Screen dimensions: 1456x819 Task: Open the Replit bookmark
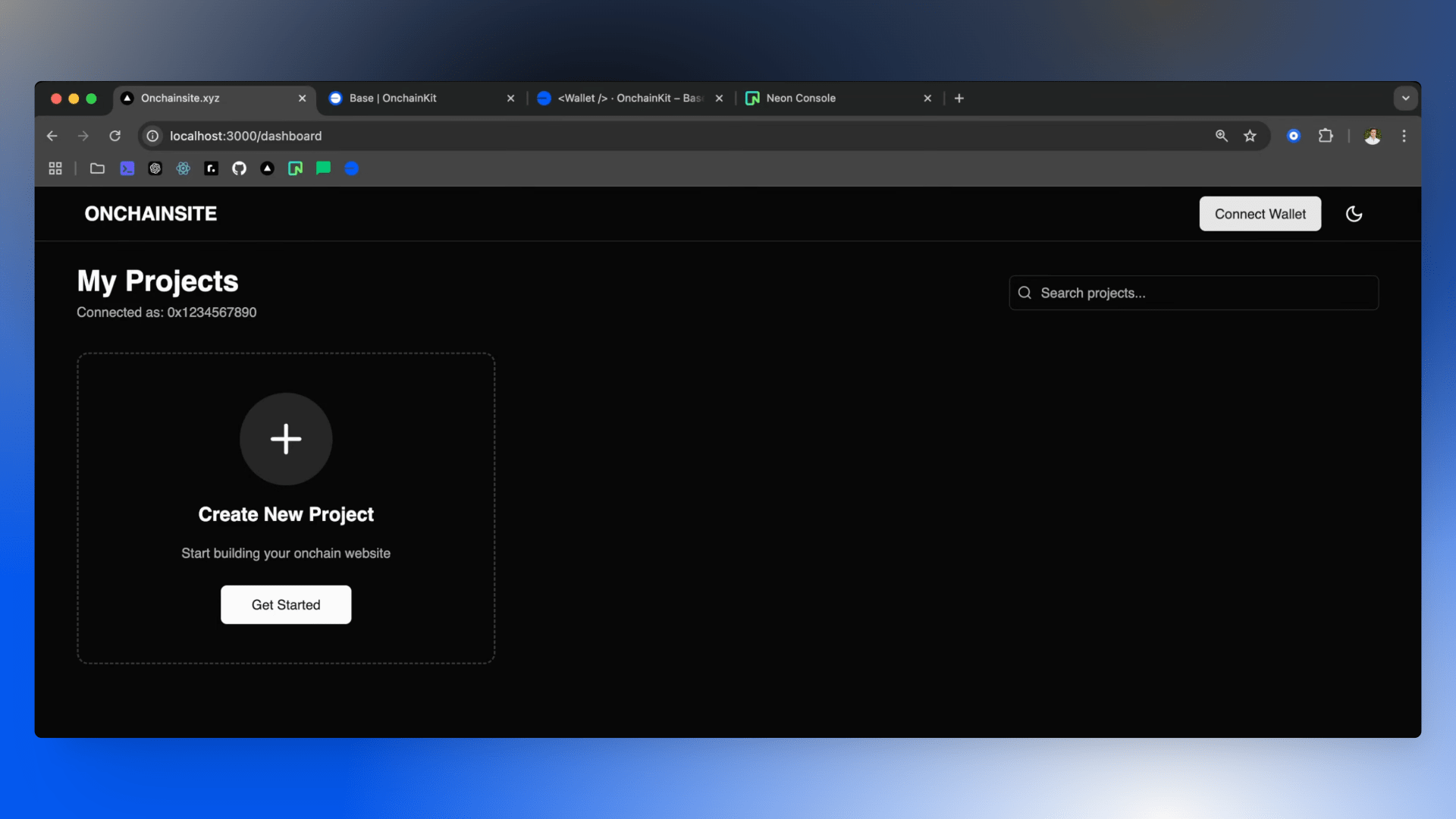click(211, 168)
